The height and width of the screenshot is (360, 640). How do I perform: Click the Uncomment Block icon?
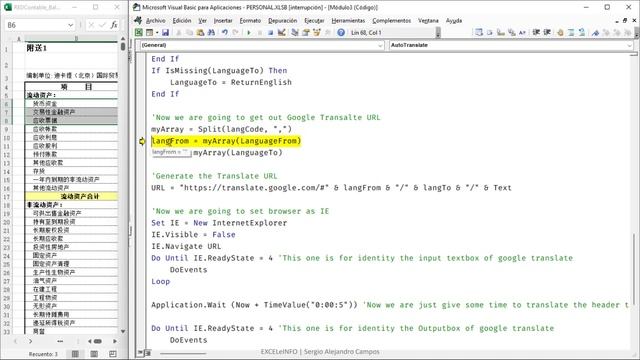582,32
